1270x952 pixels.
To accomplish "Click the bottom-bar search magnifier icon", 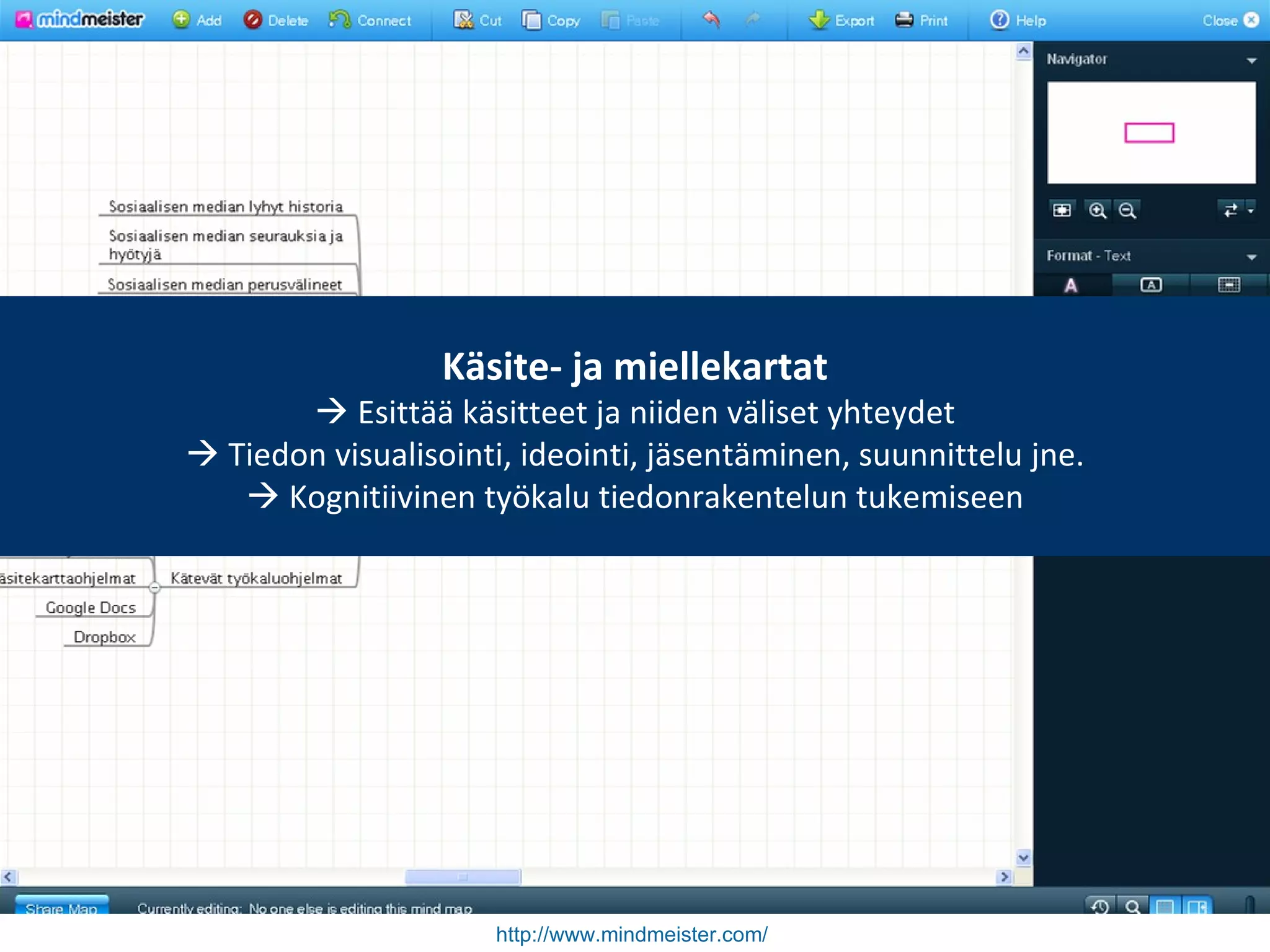I will (1132, 907).
